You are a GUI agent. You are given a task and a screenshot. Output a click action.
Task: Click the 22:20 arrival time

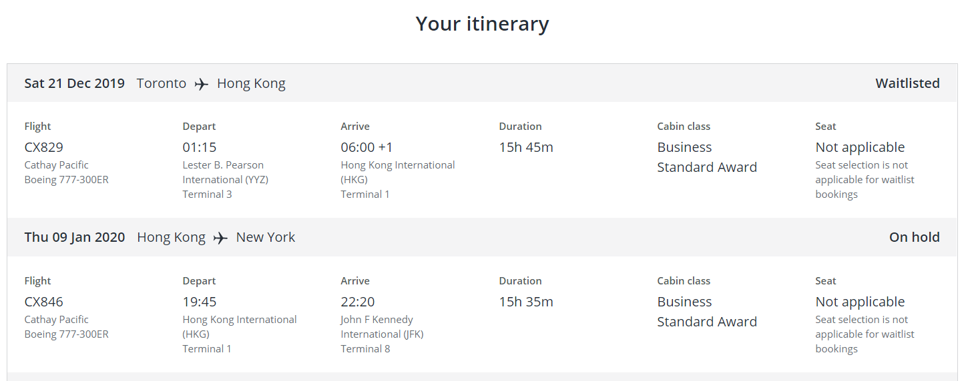(357, 302)
